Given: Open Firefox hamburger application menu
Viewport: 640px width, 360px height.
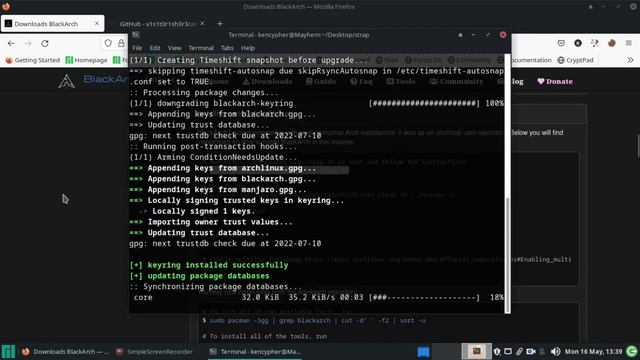Looking at the screenshot, I should (x=629, y=43).
